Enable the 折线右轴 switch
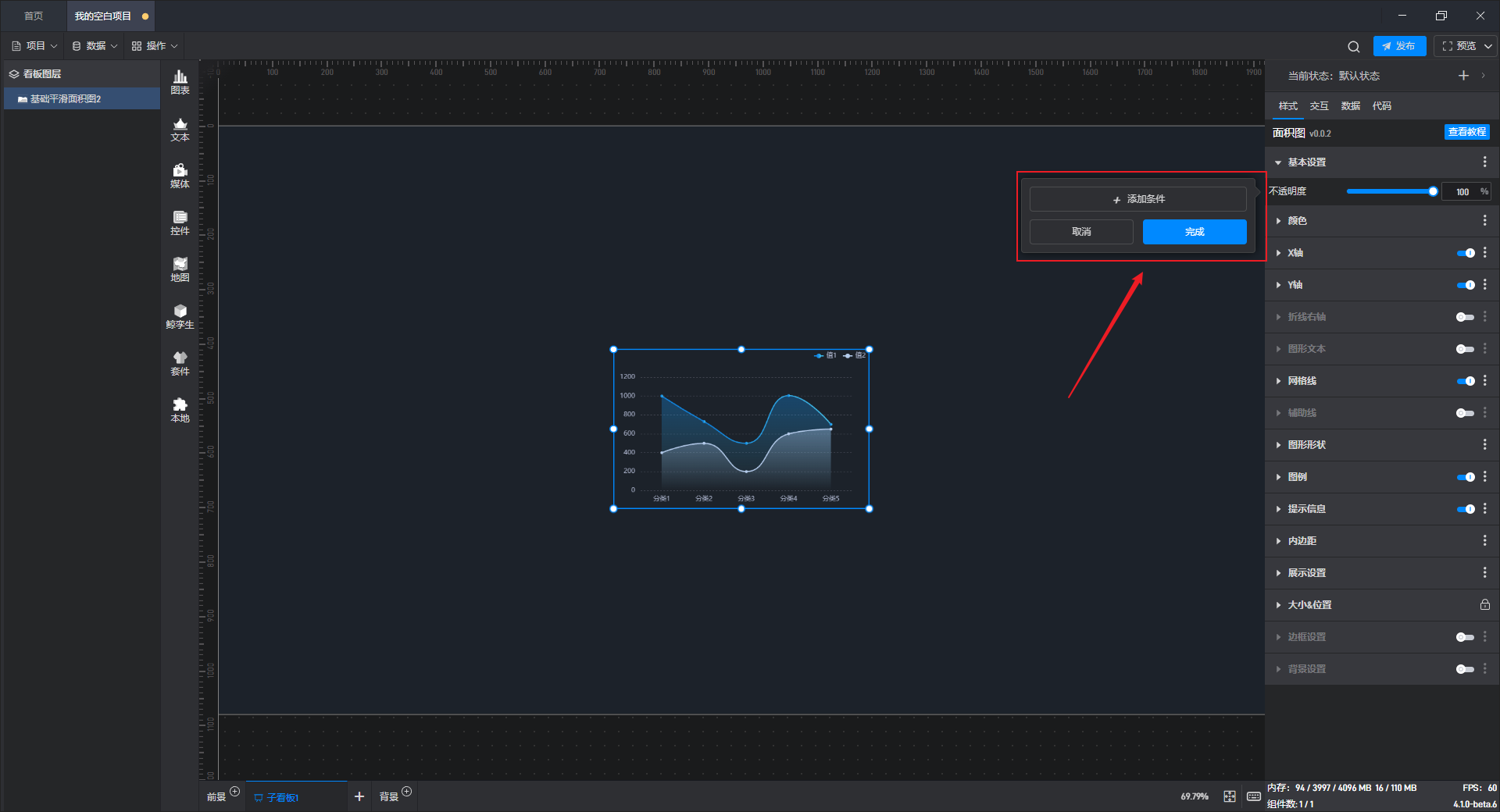This screenshot has width=1500, height=812. [x=1466, y=317]
